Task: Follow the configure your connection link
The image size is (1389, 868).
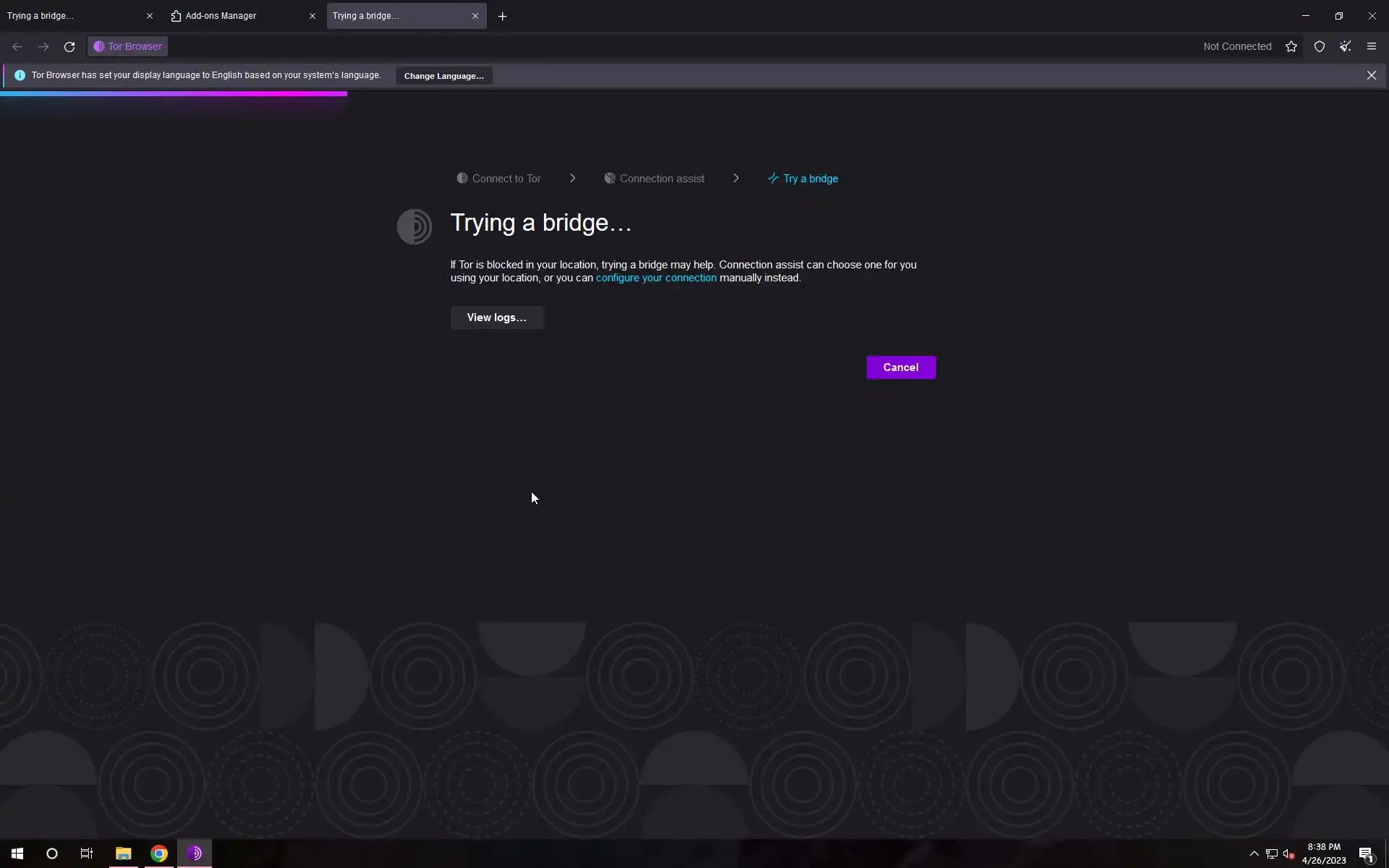Action: [655, 278]
